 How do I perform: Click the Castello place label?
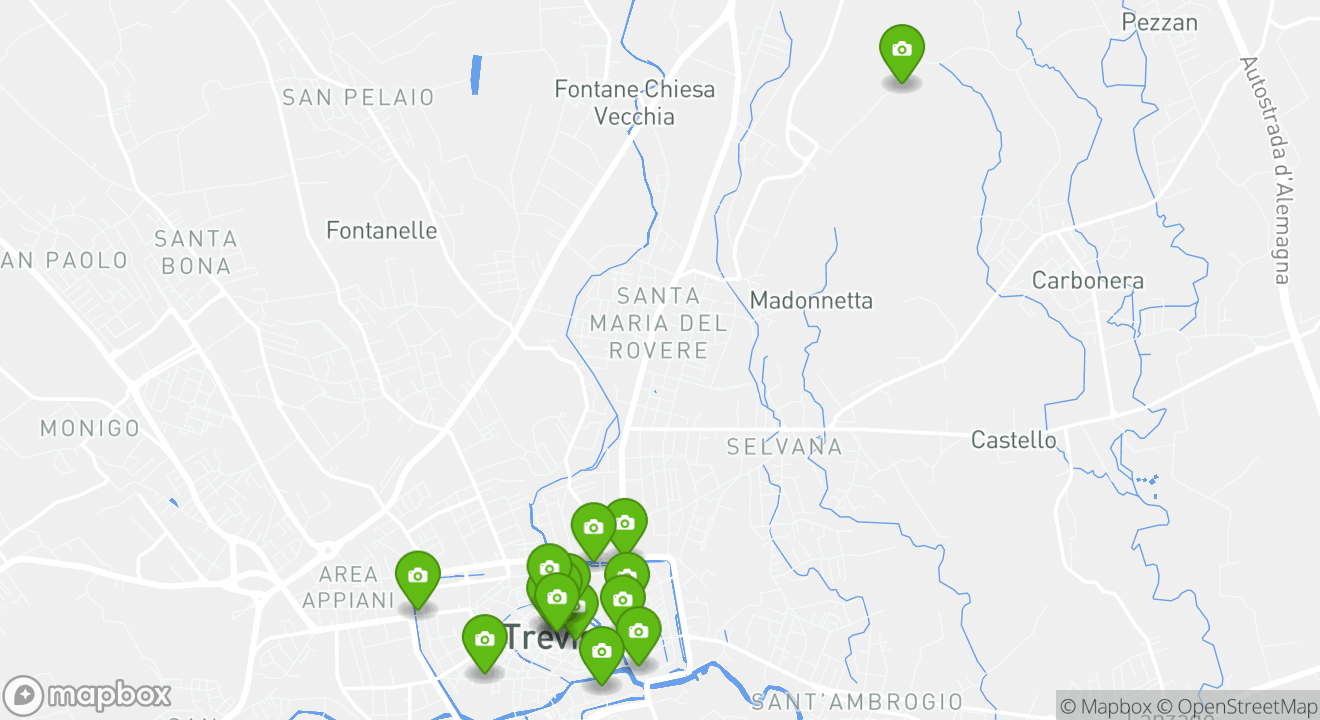tap(1013, 440)
